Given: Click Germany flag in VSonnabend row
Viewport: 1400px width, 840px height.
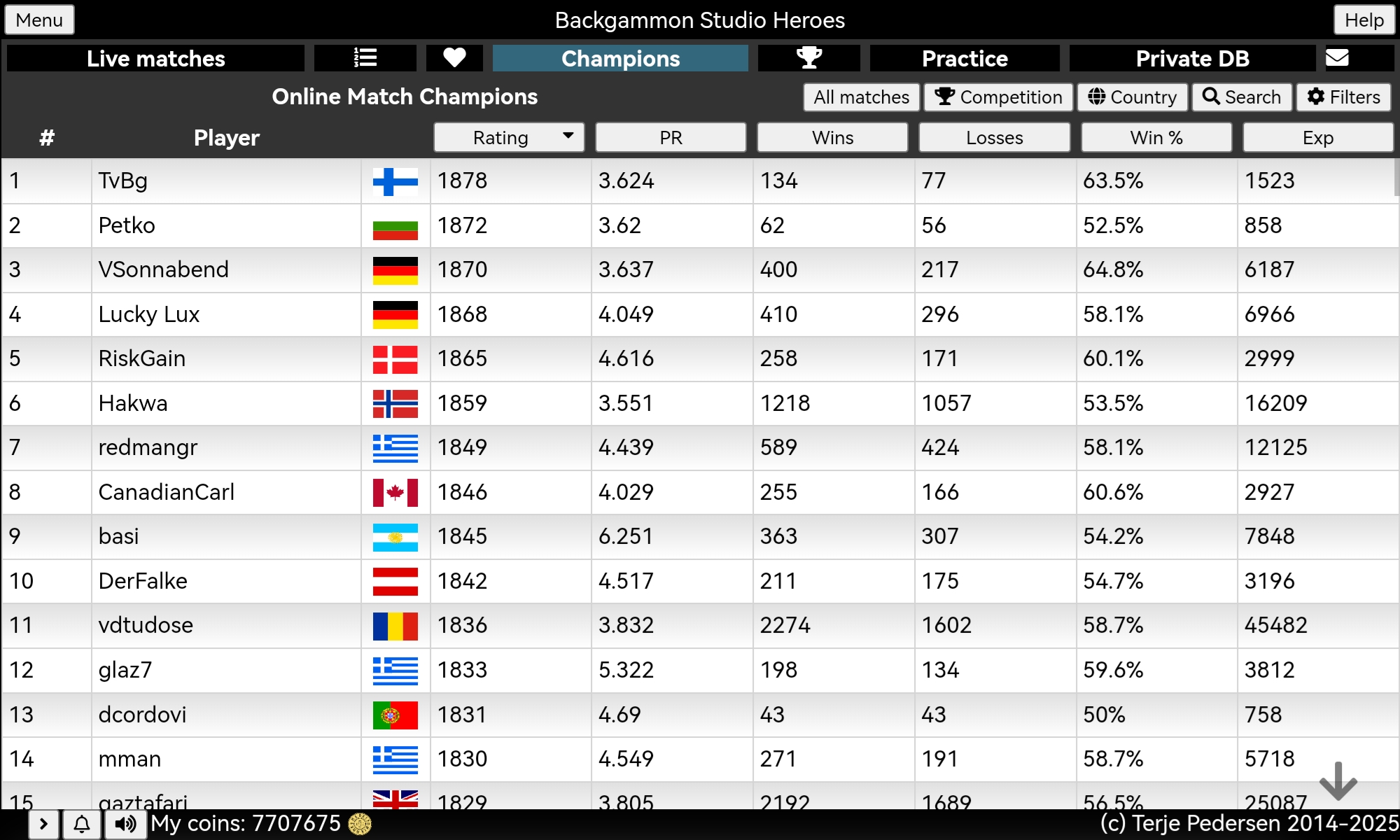Looking at the screenshot, I should (x=395, y=270).
